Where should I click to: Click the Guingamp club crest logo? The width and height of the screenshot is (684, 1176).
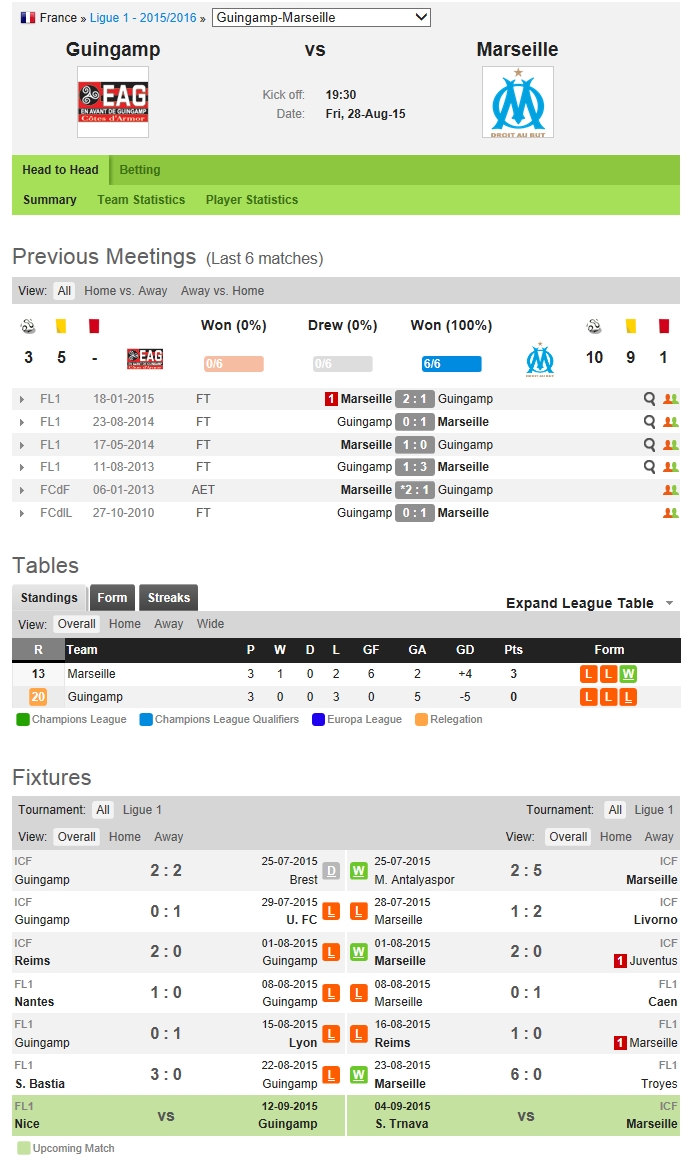click(113, 102)
